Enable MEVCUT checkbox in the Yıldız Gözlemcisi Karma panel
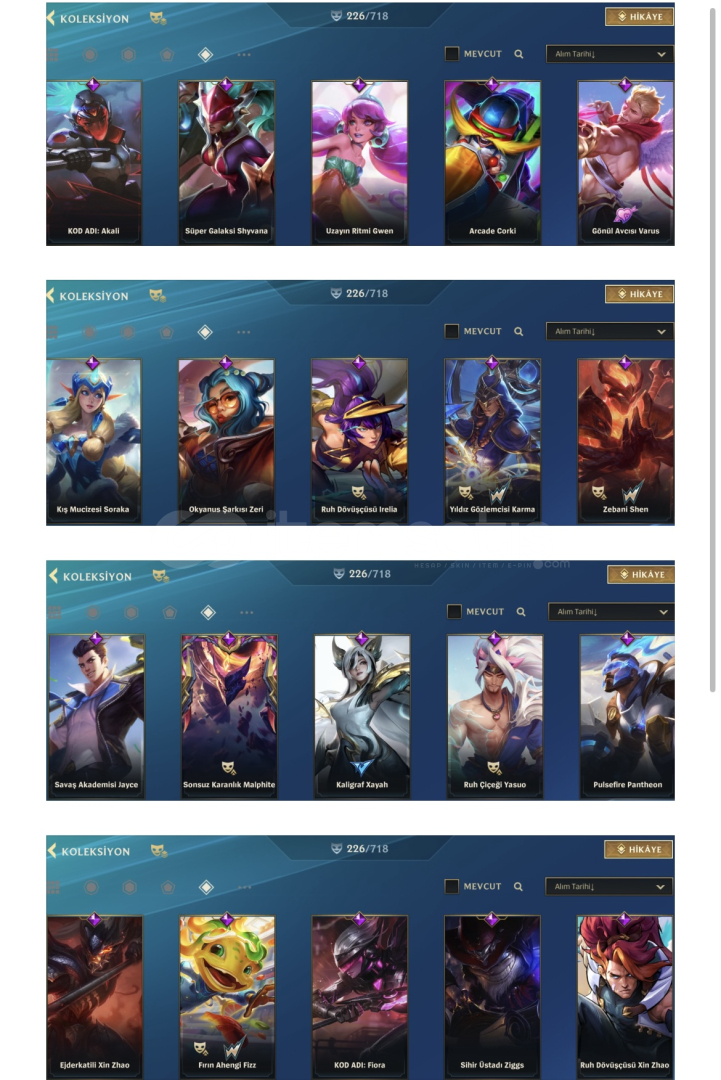 452,331
